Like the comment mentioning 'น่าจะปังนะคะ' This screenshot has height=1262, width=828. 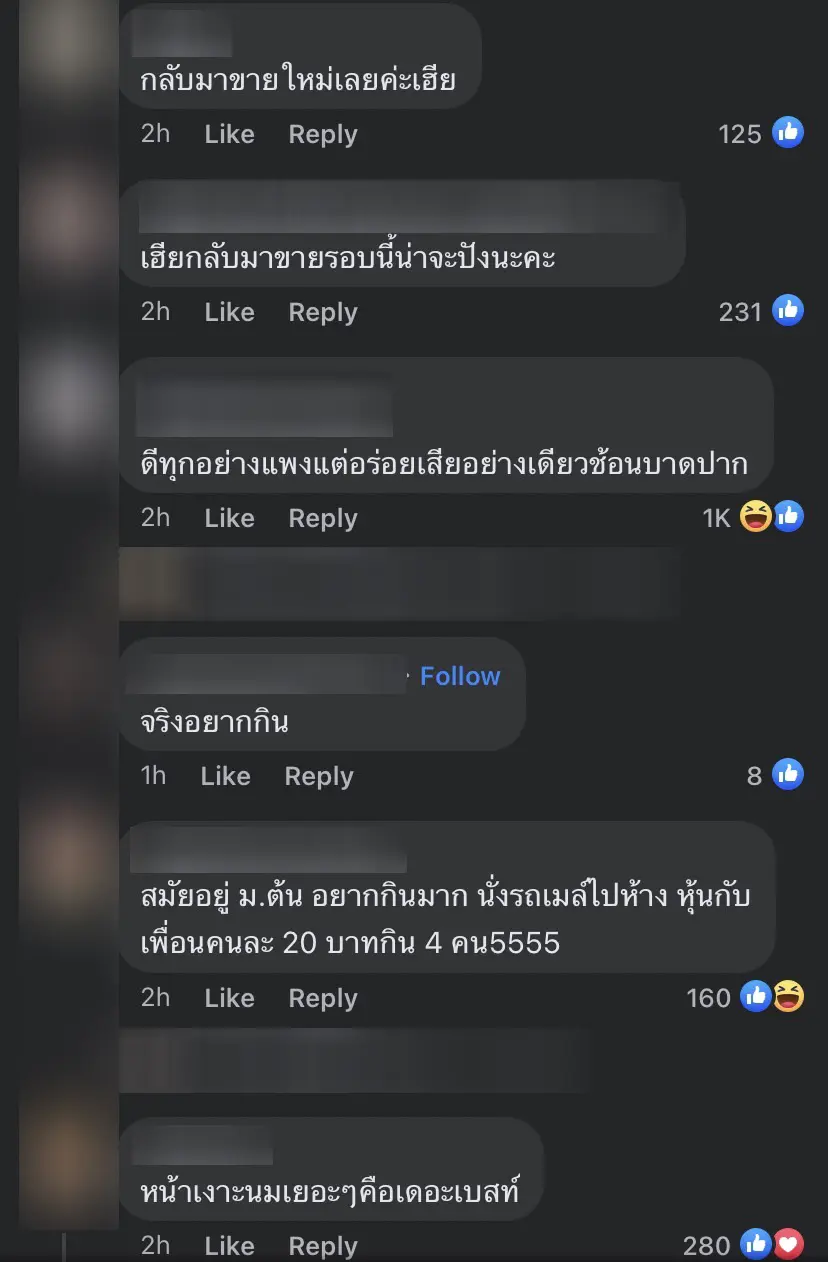point(229,312)
